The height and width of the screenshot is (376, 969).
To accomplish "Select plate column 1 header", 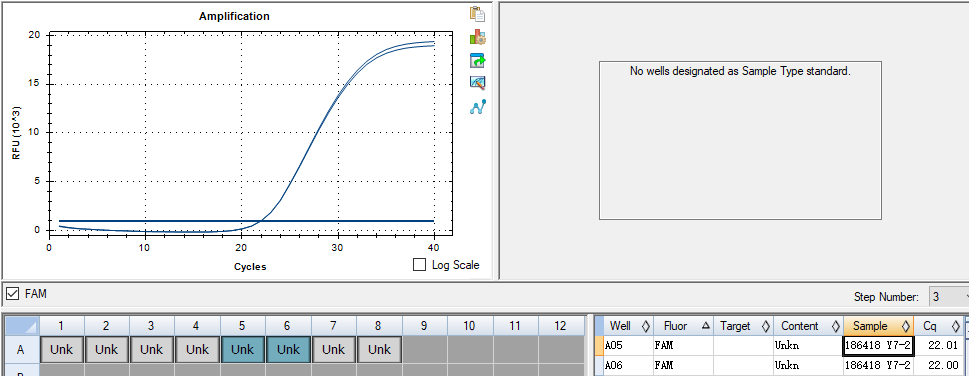I will pos(61,325).
